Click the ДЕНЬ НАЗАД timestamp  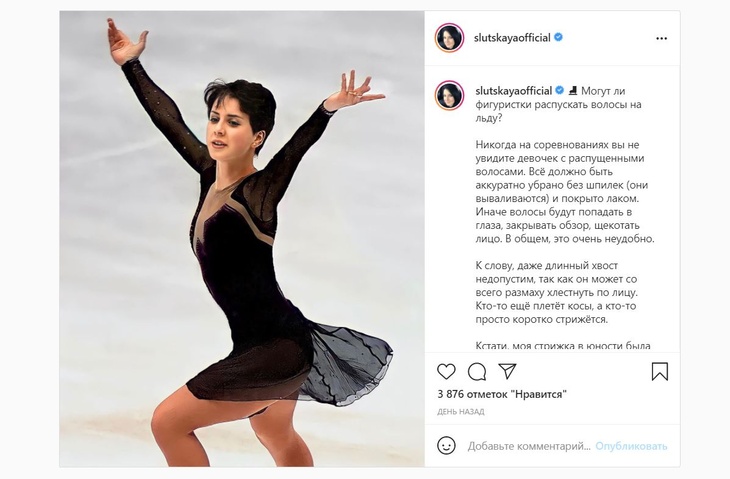coord(460,412)
